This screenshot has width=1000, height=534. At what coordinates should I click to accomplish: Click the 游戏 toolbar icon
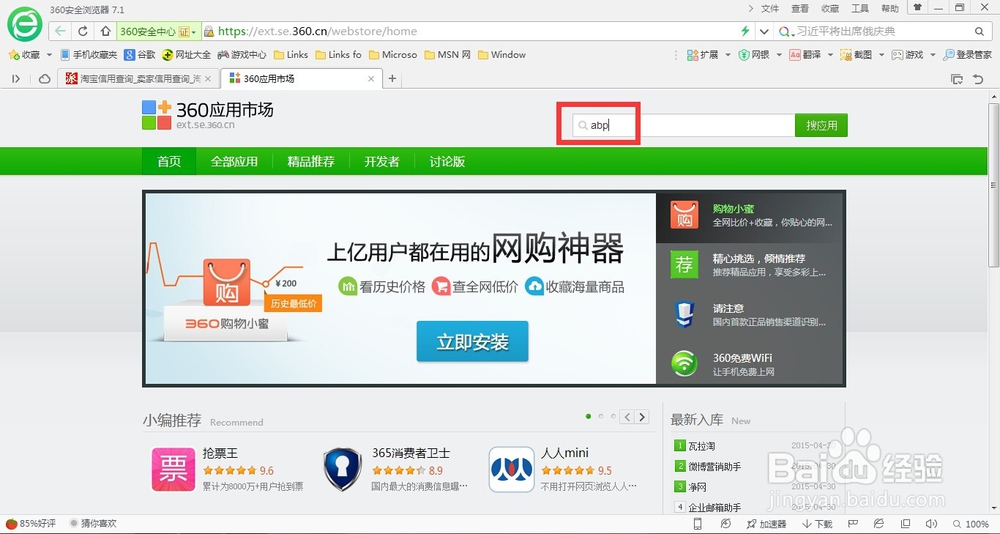[907, 55]
